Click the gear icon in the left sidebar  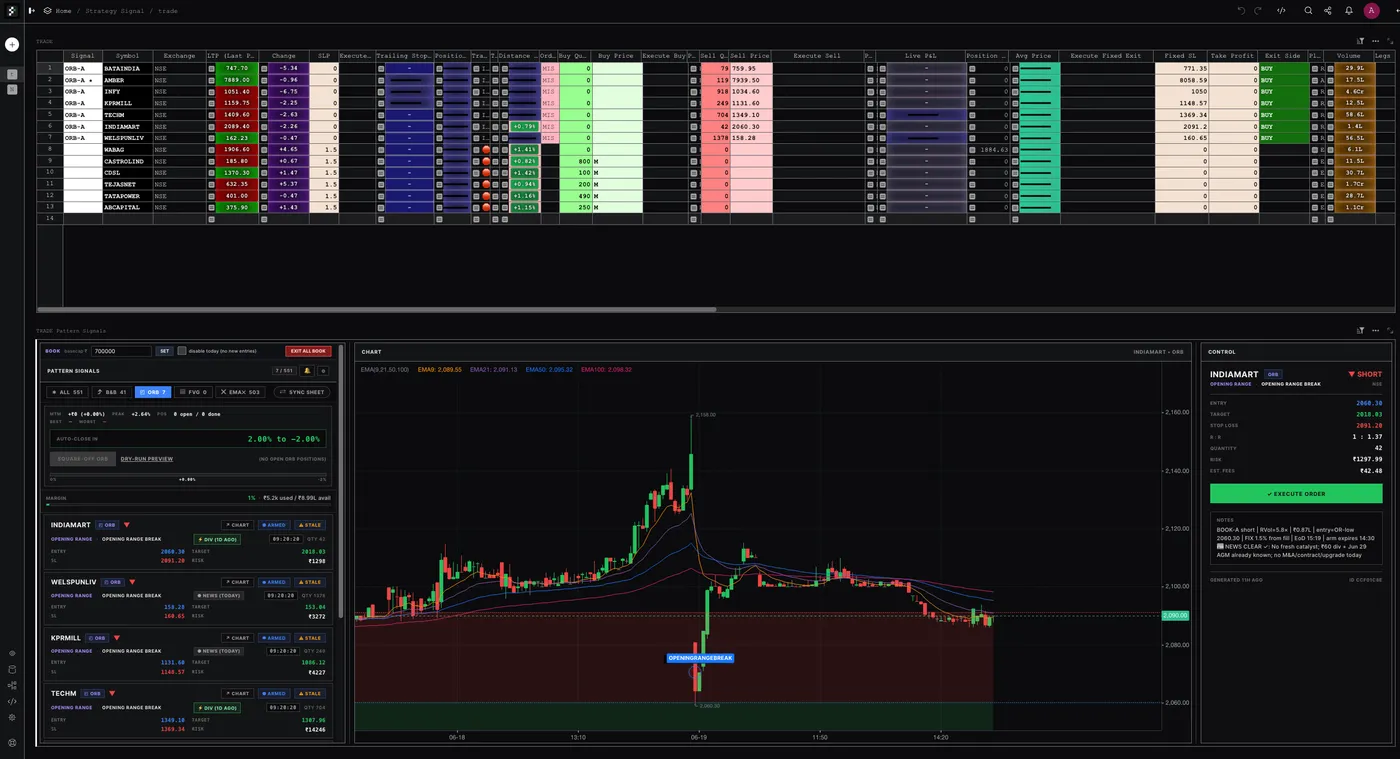pos(12,717)
